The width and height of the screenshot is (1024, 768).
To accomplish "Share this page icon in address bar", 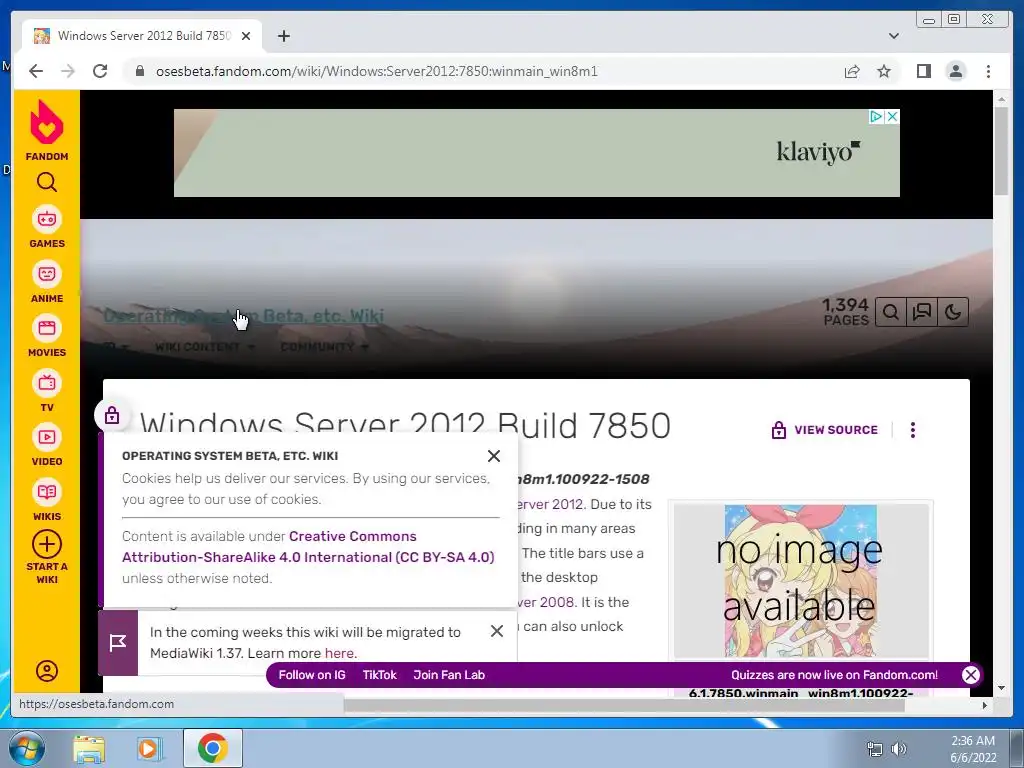I will [x=852, y=71].
